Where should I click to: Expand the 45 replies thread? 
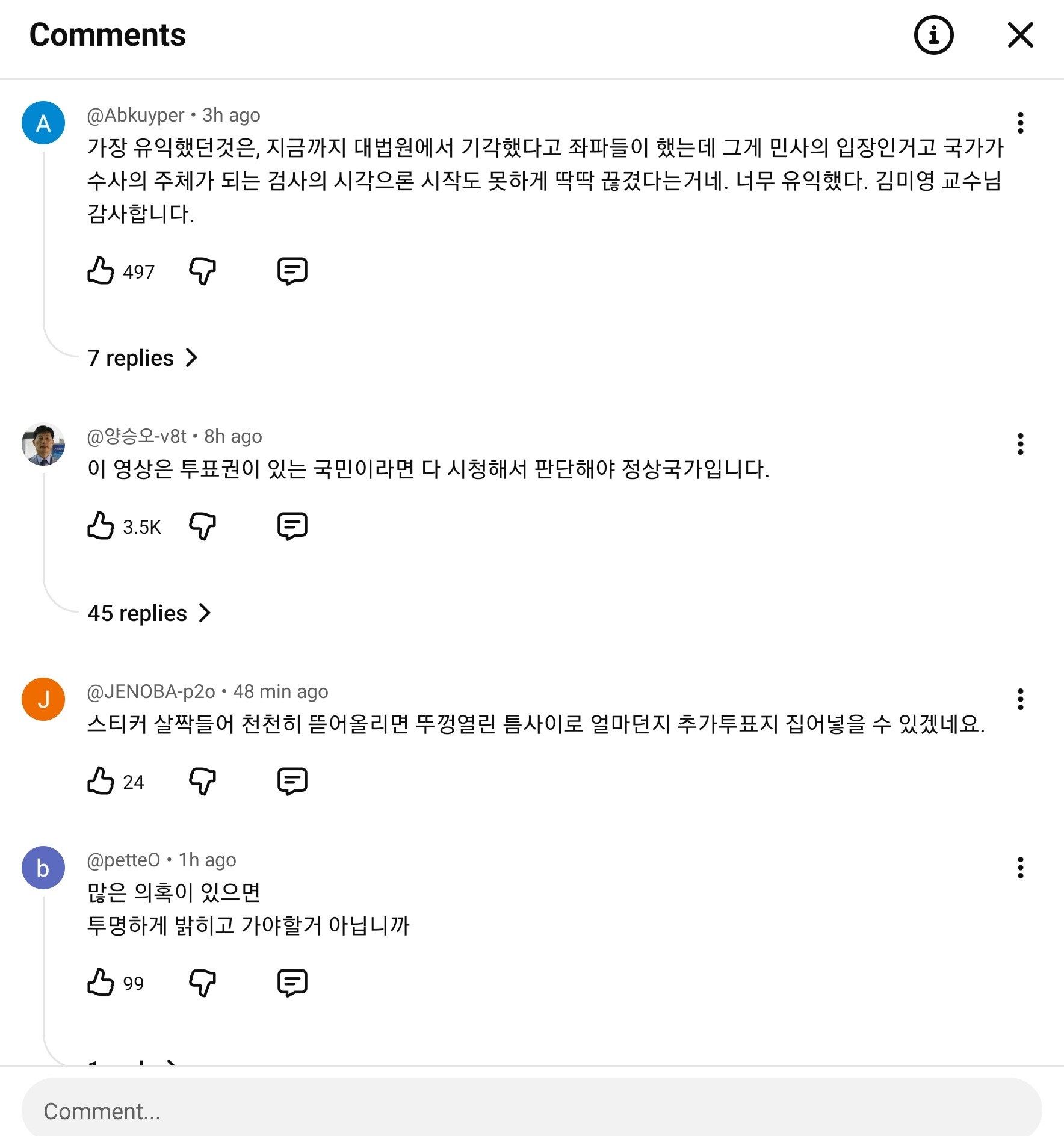click(149, 613)
